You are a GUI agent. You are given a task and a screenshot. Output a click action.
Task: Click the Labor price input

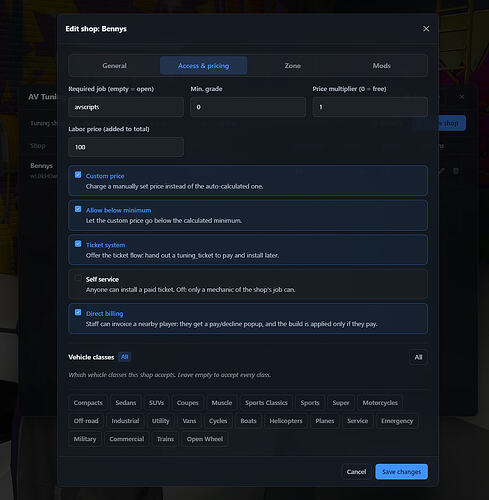coord(126,147)
